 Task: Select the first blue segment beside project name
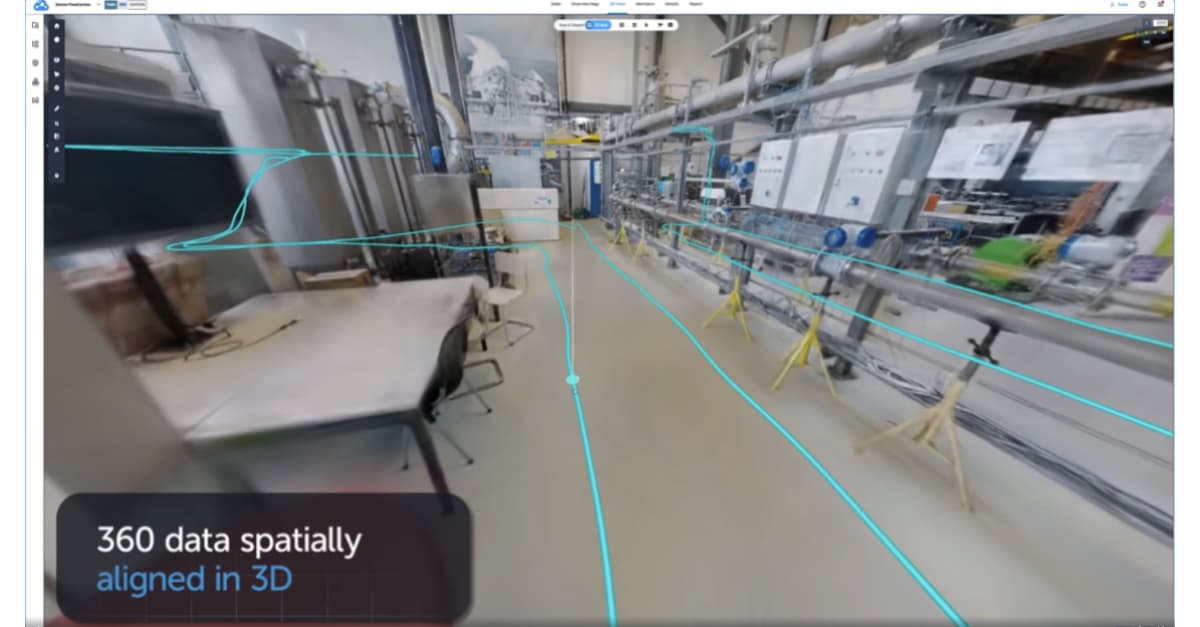pyautogui.click(x=110, y=5)
